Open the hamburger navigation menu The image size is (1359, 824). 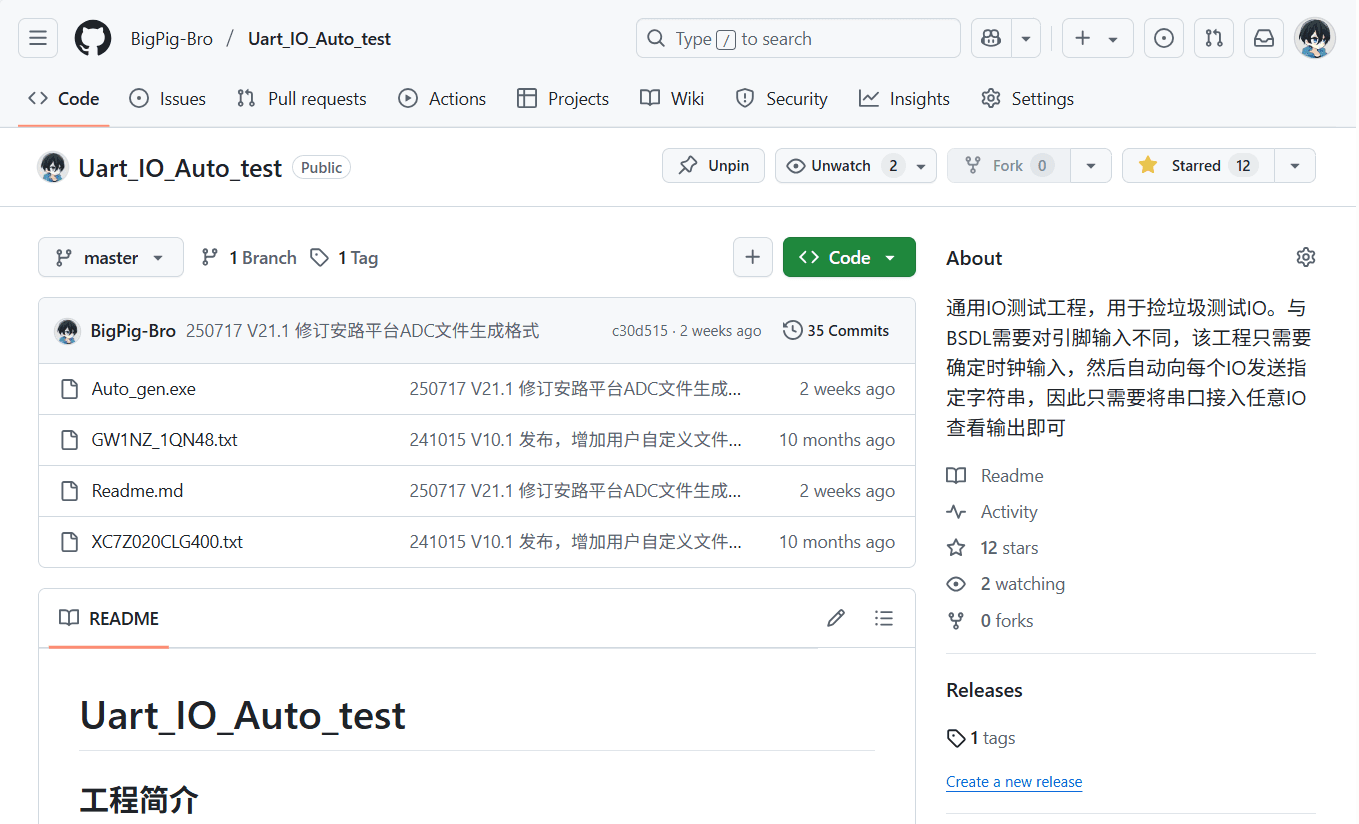point(38,39)
